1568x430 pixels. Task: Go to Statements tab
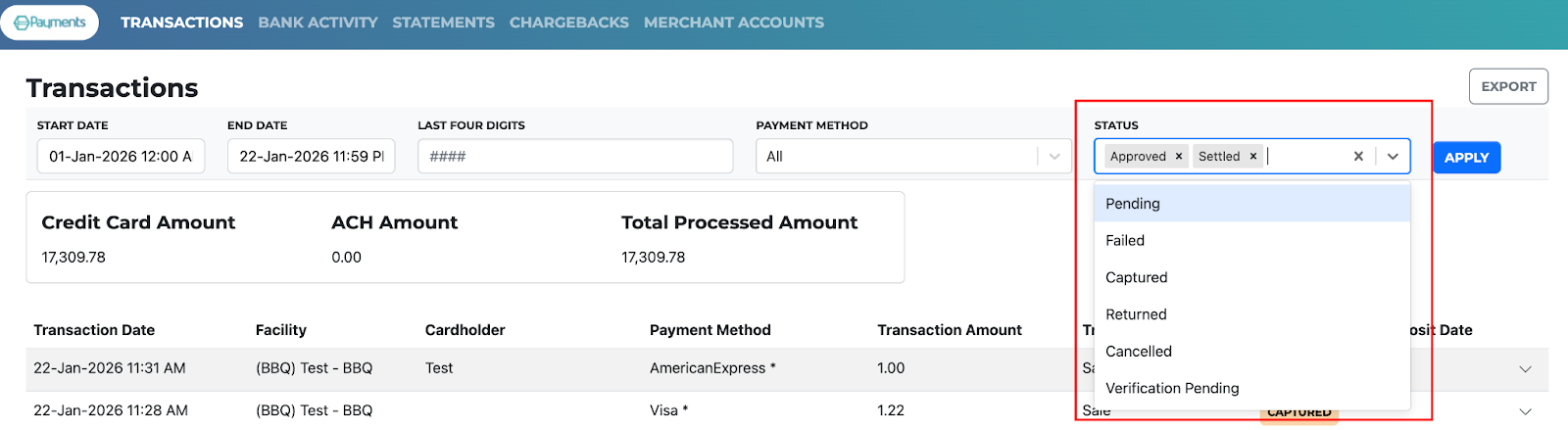(443, 23)
